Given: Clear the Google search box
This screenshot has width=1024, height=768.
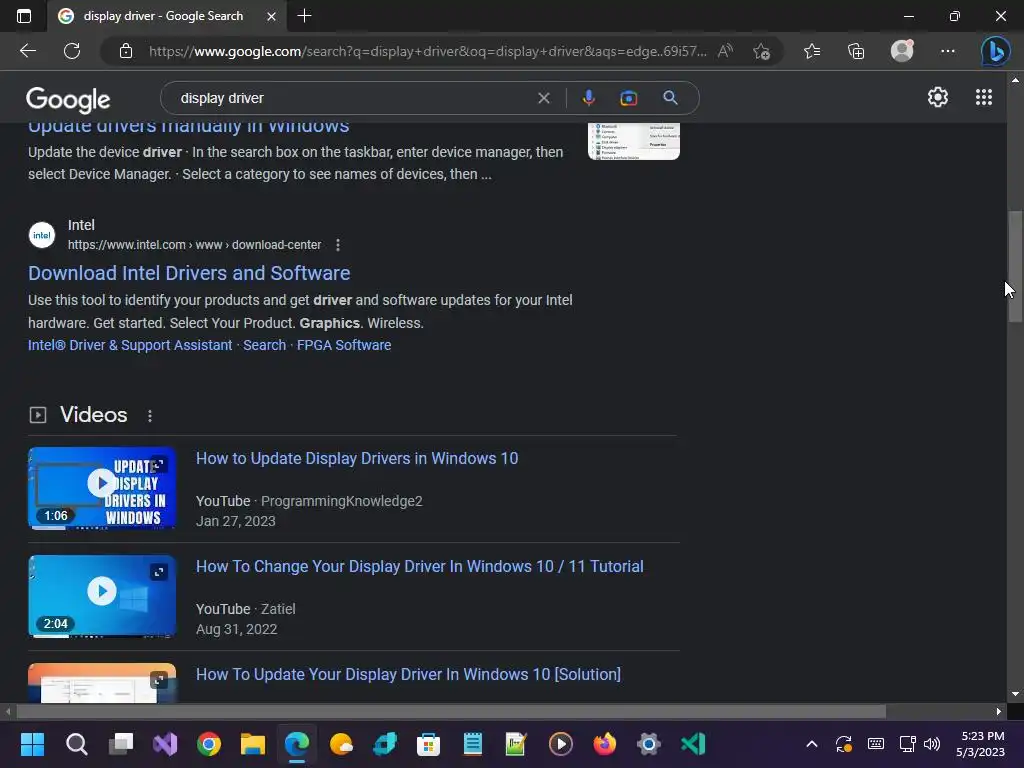Looking at the screenshot, I should coord(543,98).
